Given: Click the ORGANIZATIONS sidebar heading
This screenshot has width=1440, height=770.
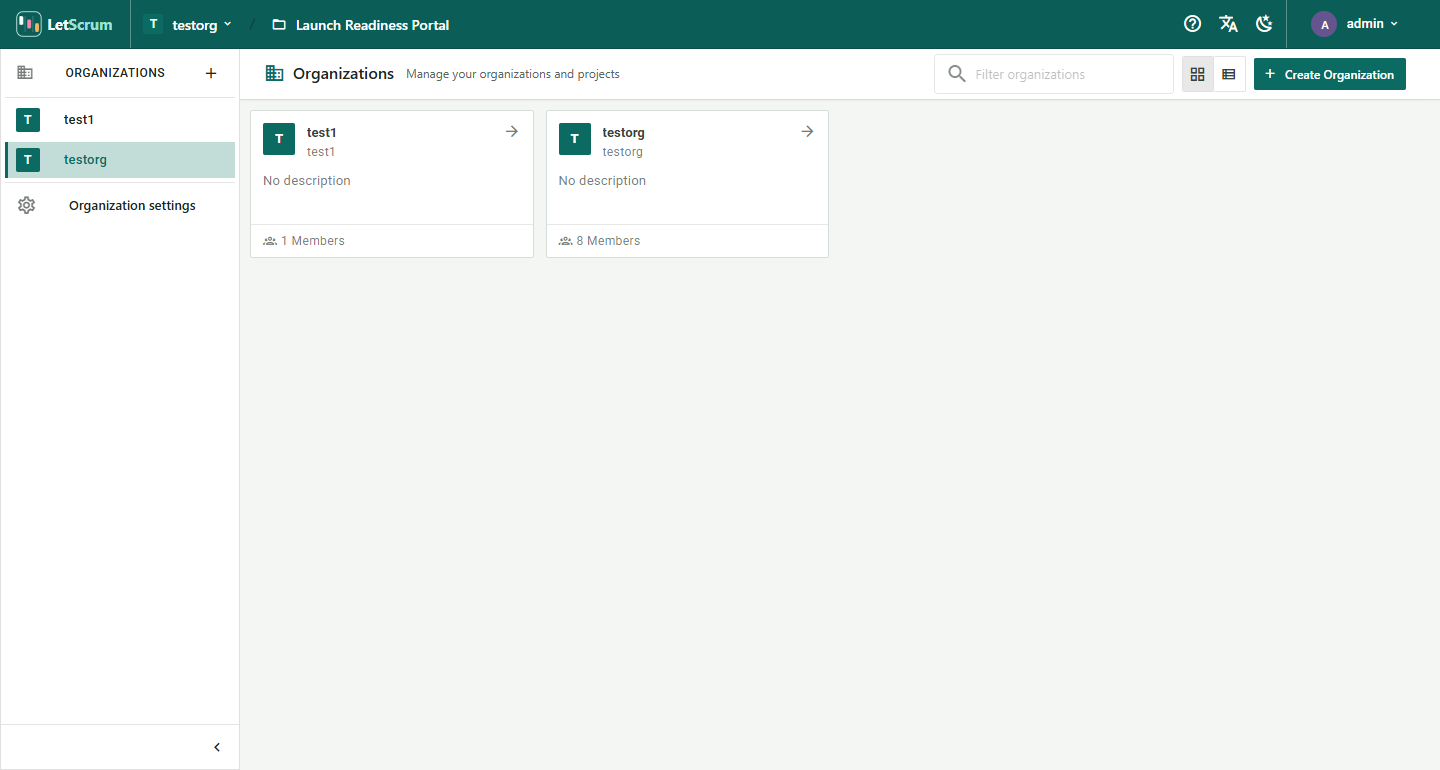Looking at the screenshot, I should [x=115, y=73].
